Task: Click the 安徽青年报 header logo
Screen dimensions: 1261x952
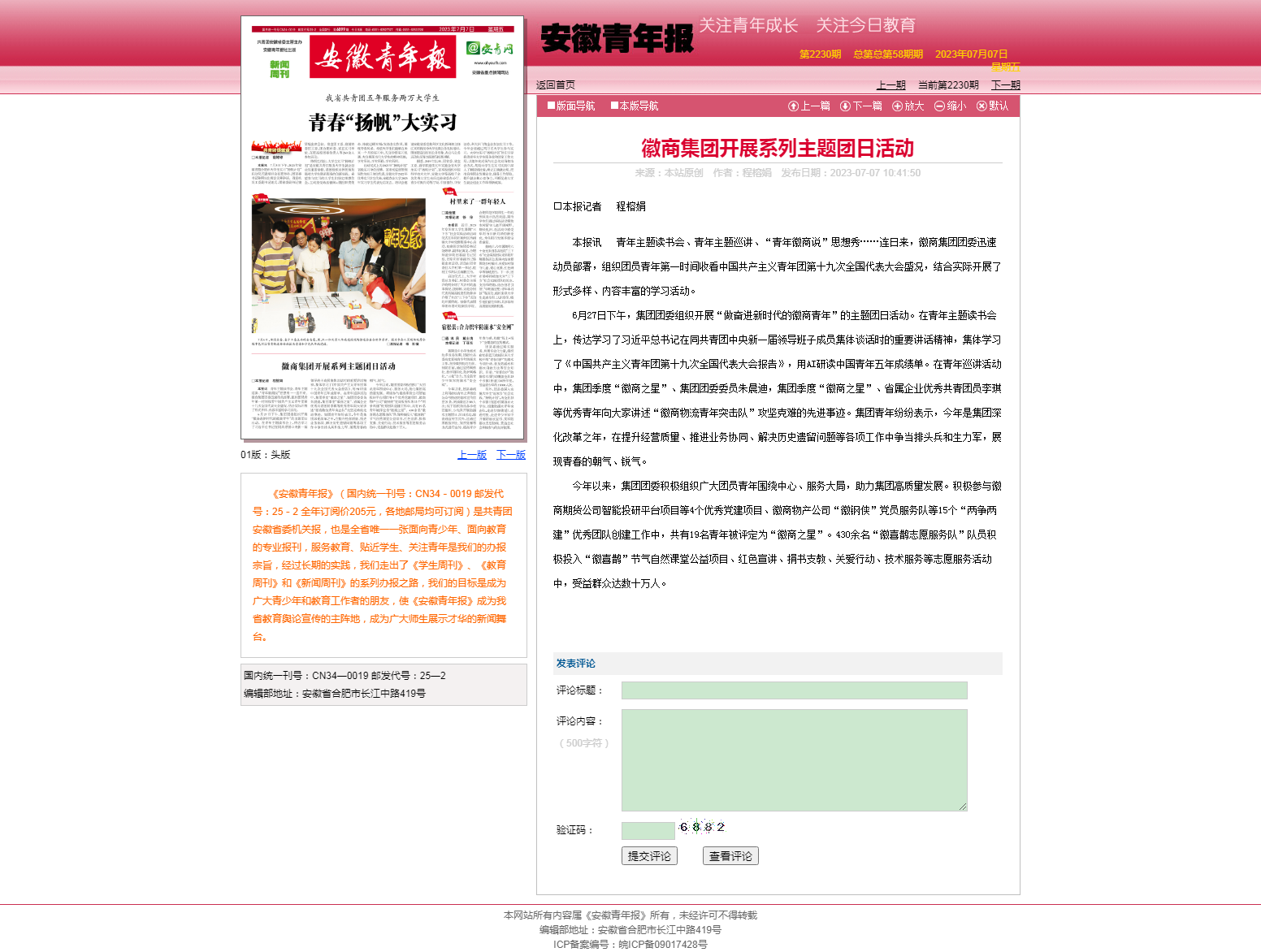Action: (x=617, y=38)
